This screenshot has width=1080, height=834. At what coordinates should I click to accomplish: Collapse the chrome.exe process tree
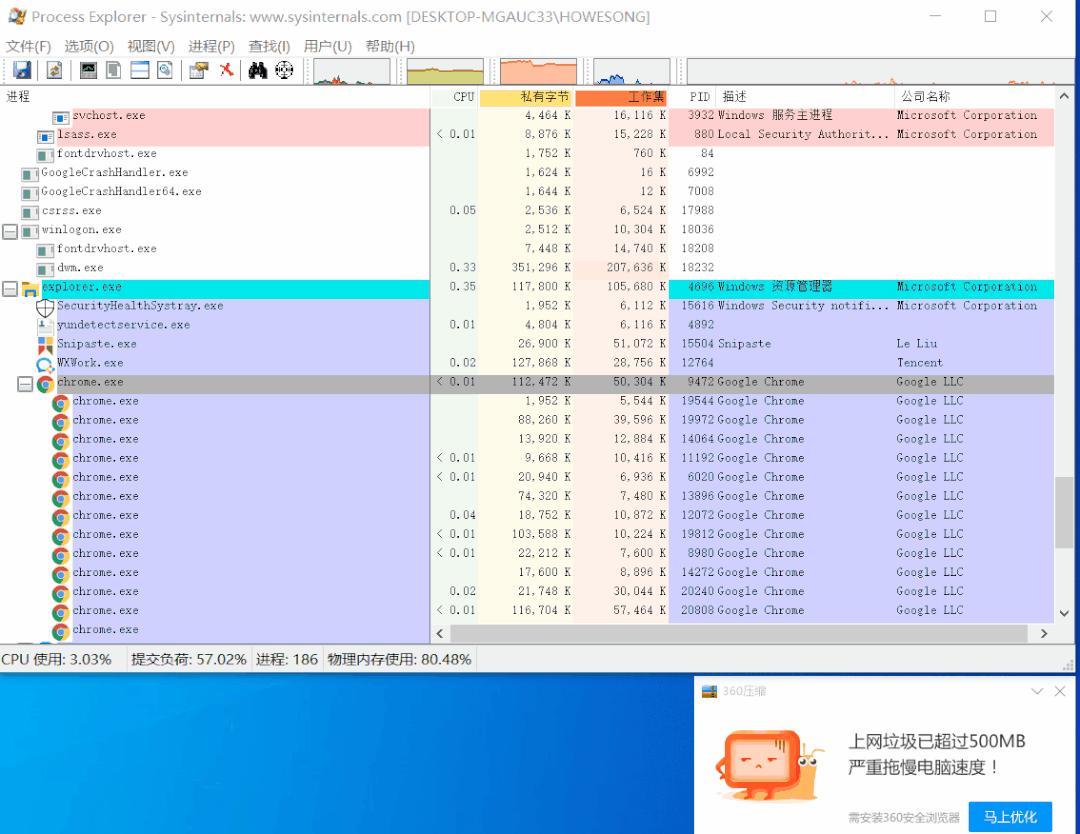coord(24,382)
